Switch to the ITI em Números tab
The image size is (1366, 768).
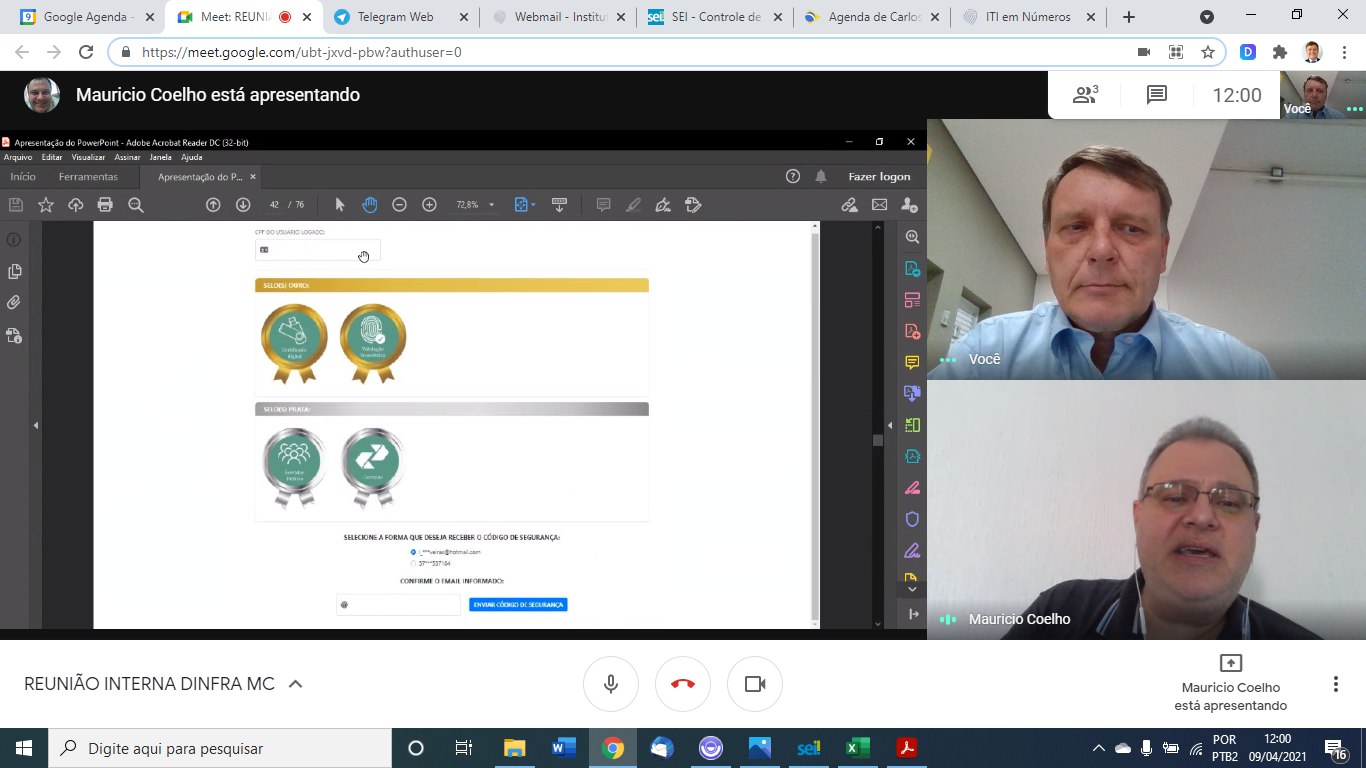[1025, 17]
